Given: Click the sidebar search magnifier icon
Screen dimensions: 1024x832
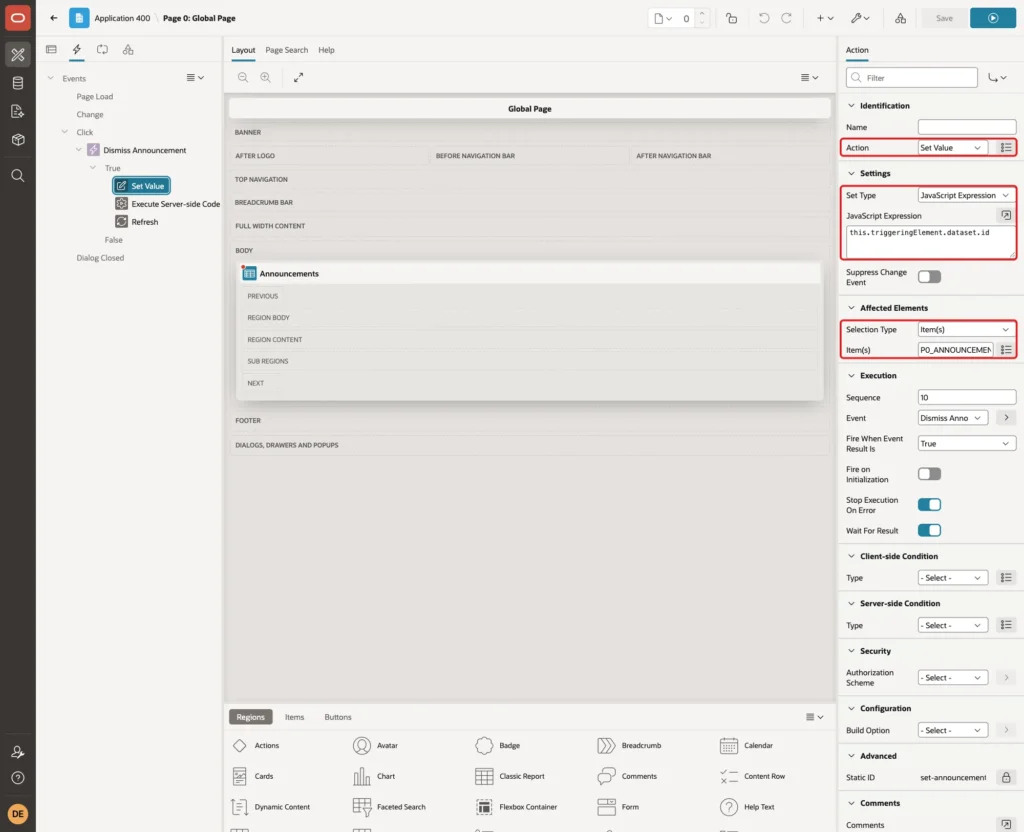Looking at the screenshot, I should pos(18,176).
